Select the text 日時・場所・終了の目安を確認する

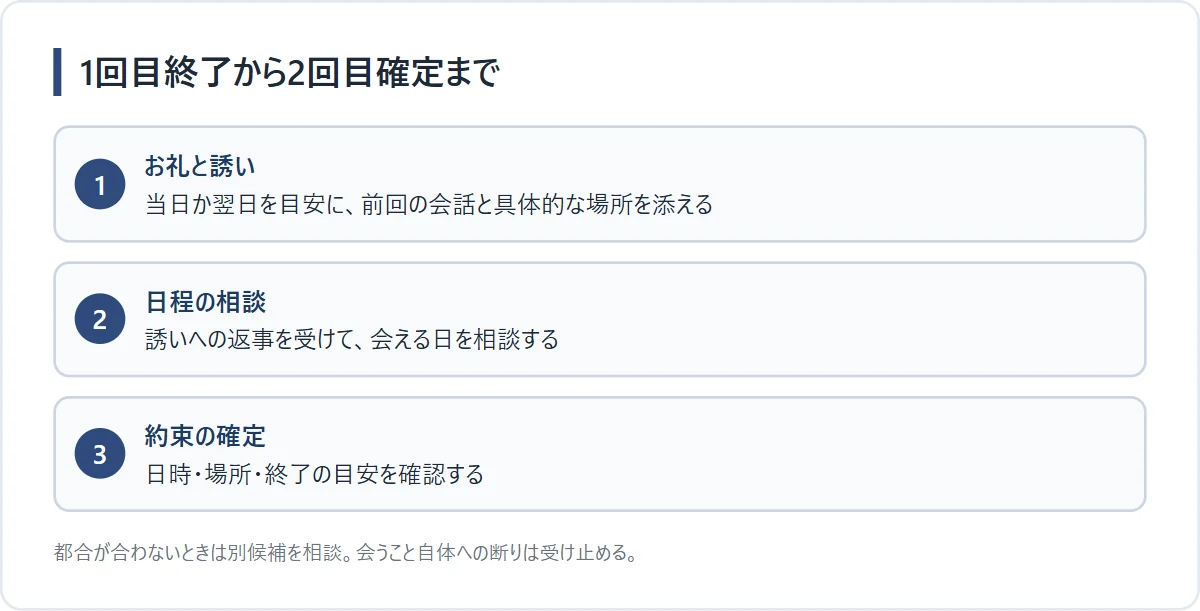tap(314, 474)
